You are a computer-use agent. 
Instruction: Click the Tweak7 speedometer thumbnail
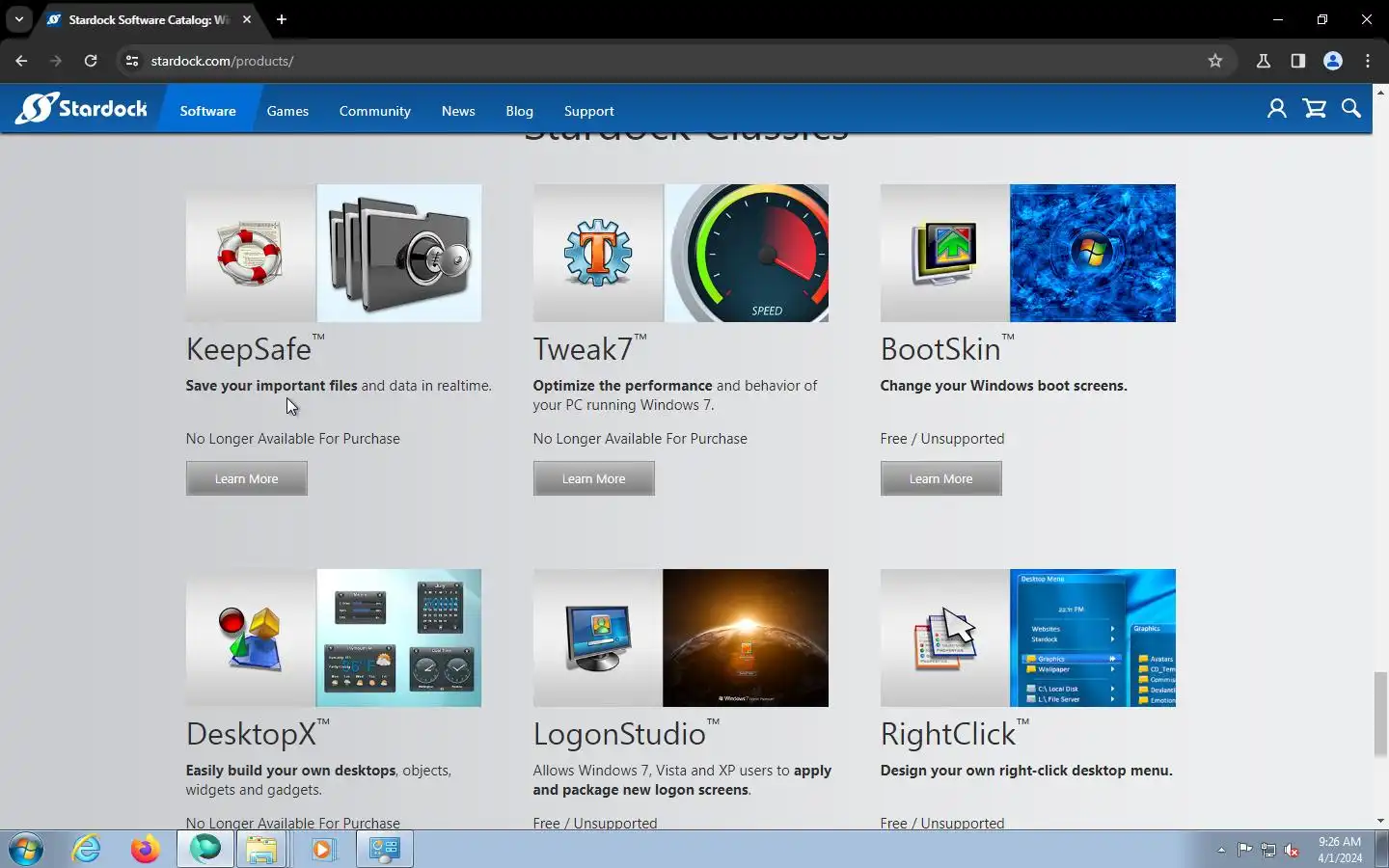pyautogui.click(x=747, y=253)
